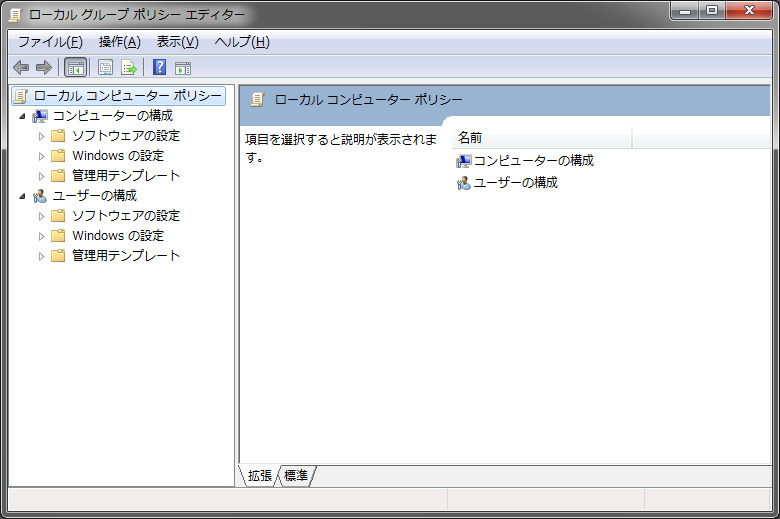This screenshot has height=519, width=780.
Task: Collapse the ユーザーの構成 tree node
Action: point(22,197)
